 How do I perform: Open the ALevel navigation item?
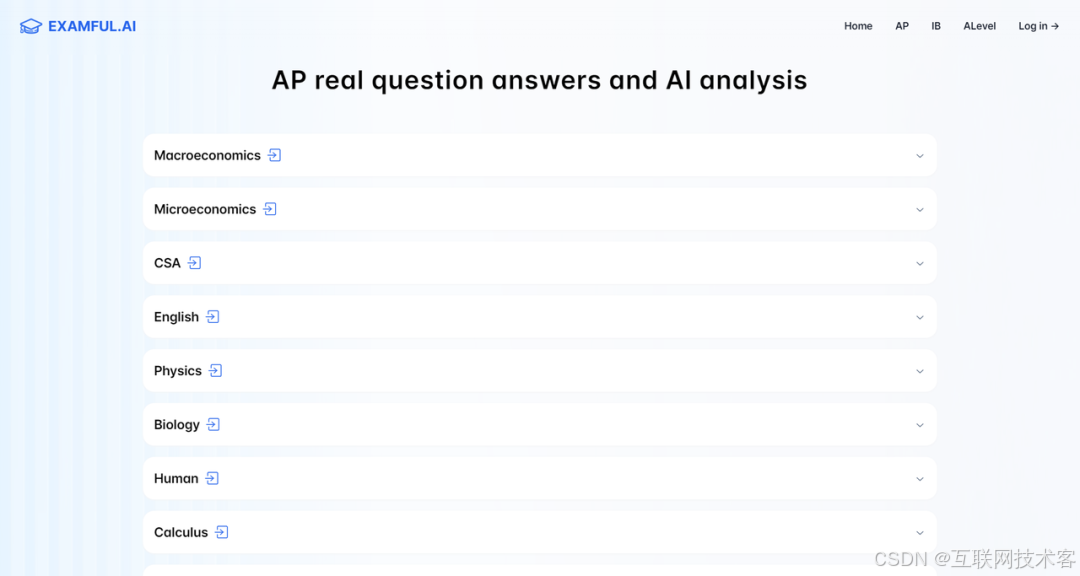(x=979, y=26)
